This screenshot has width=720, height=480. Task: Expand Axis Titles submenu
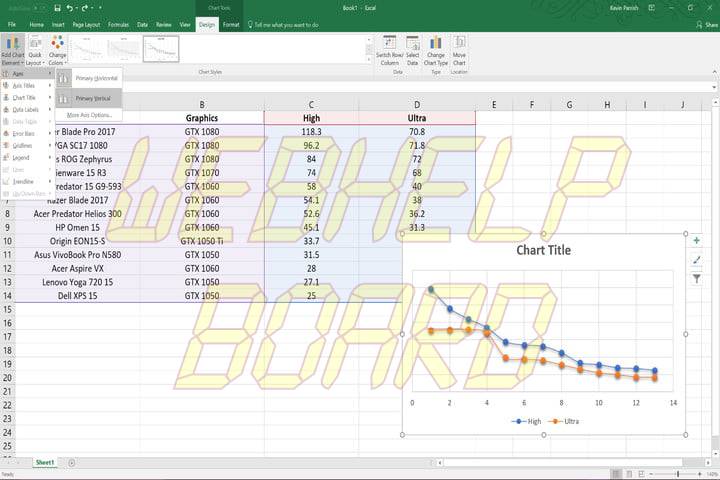(28, 85)
